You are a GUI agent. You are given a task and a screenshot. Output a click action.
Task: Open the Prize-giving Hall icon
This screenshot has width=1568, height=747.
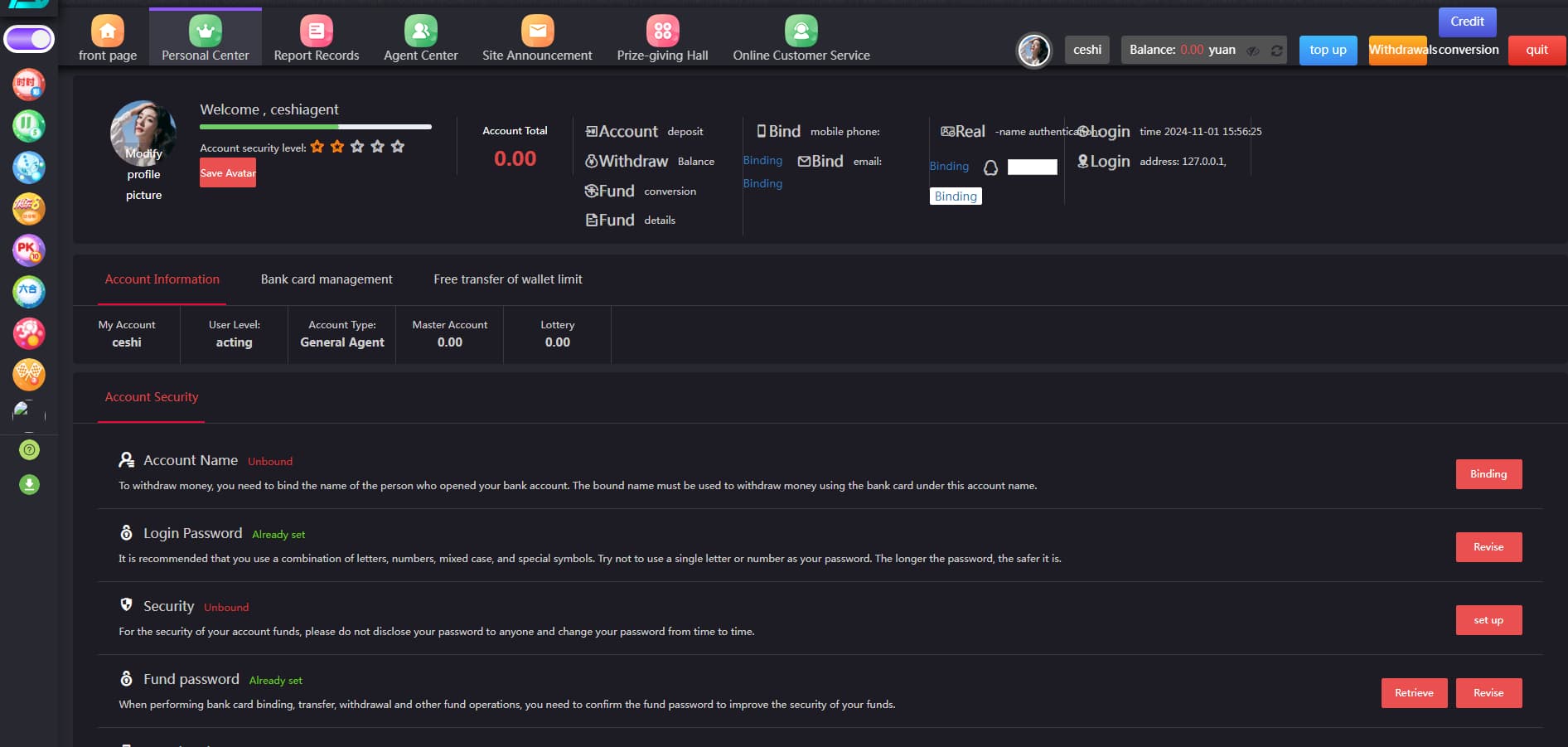tap(662, 32)
